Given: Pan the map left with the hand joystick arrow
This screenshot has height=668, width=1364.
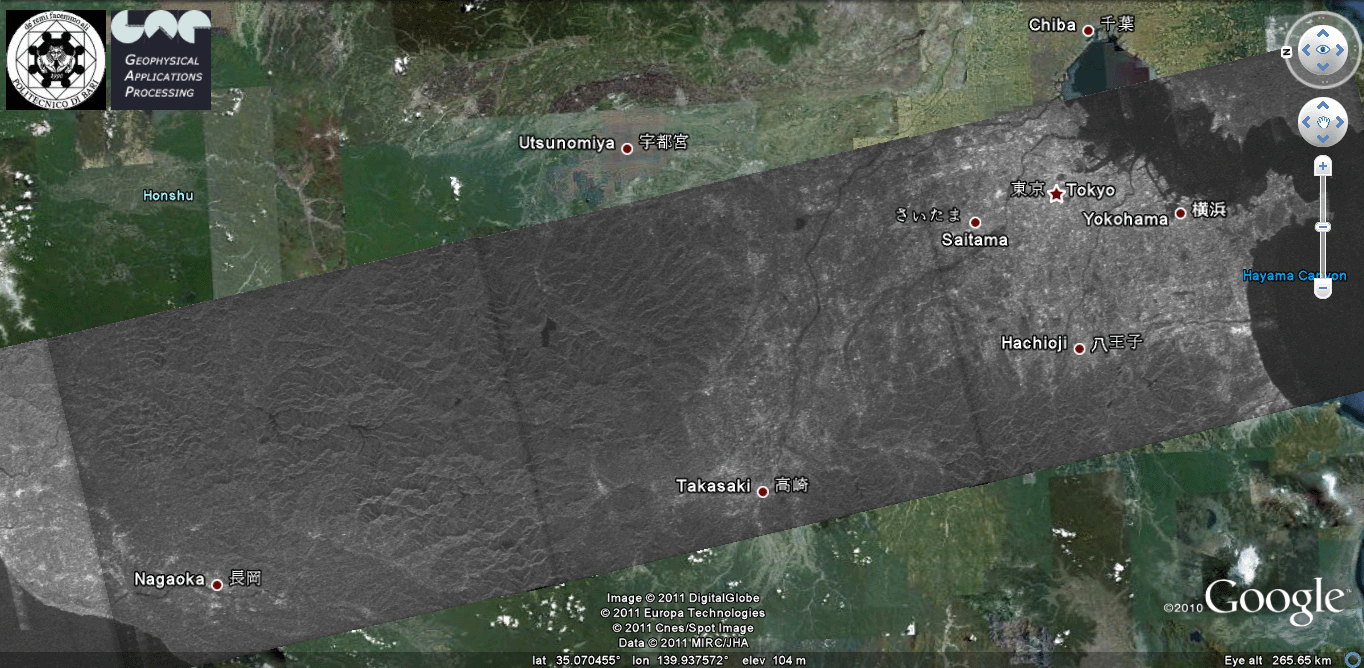Looking at the screenshot, I should click(x=1306, y=122).
